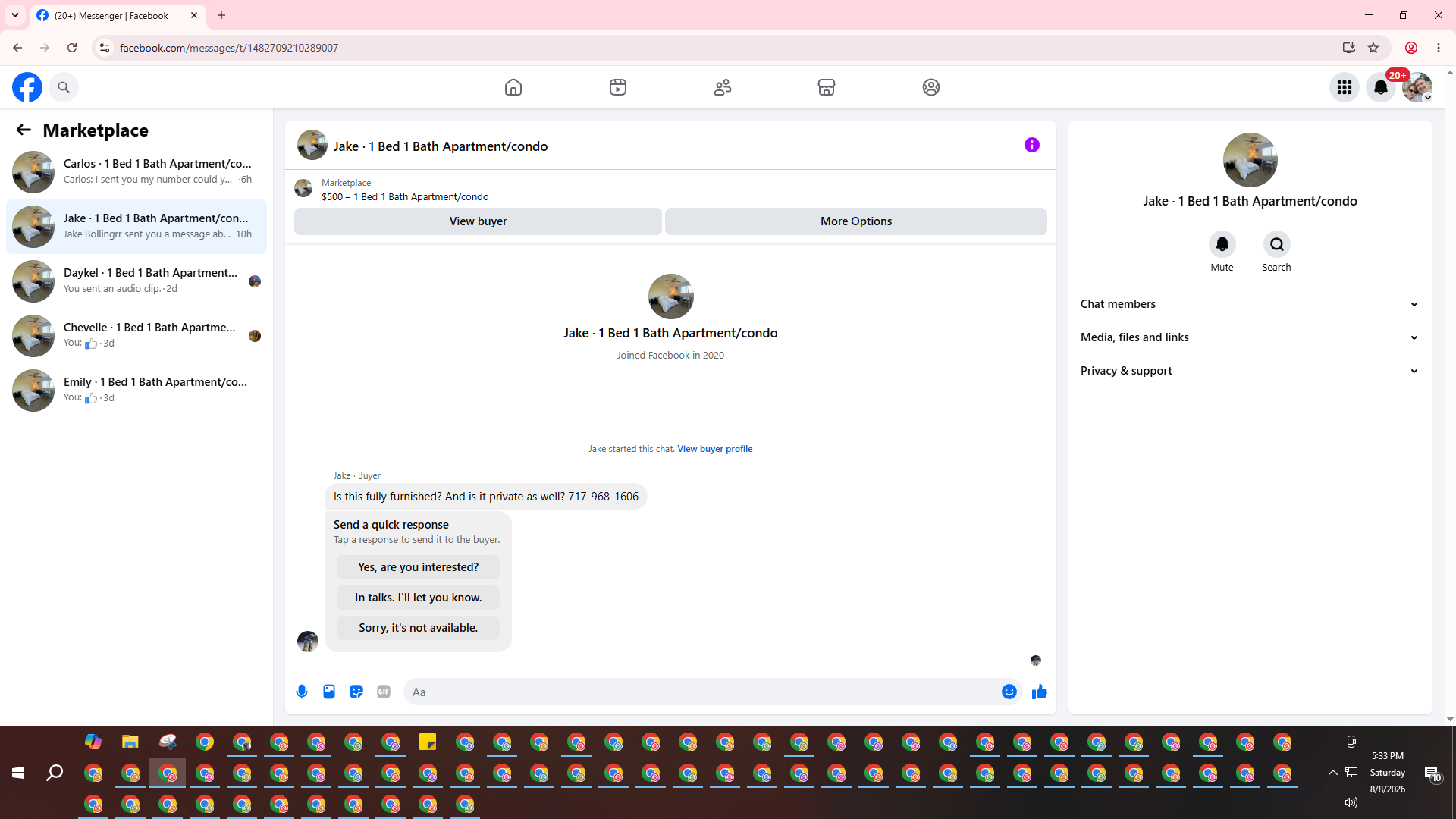The image size is (1456, 819).
Task: Open the Windows notification center
Action: click(x=1432, y=773)
